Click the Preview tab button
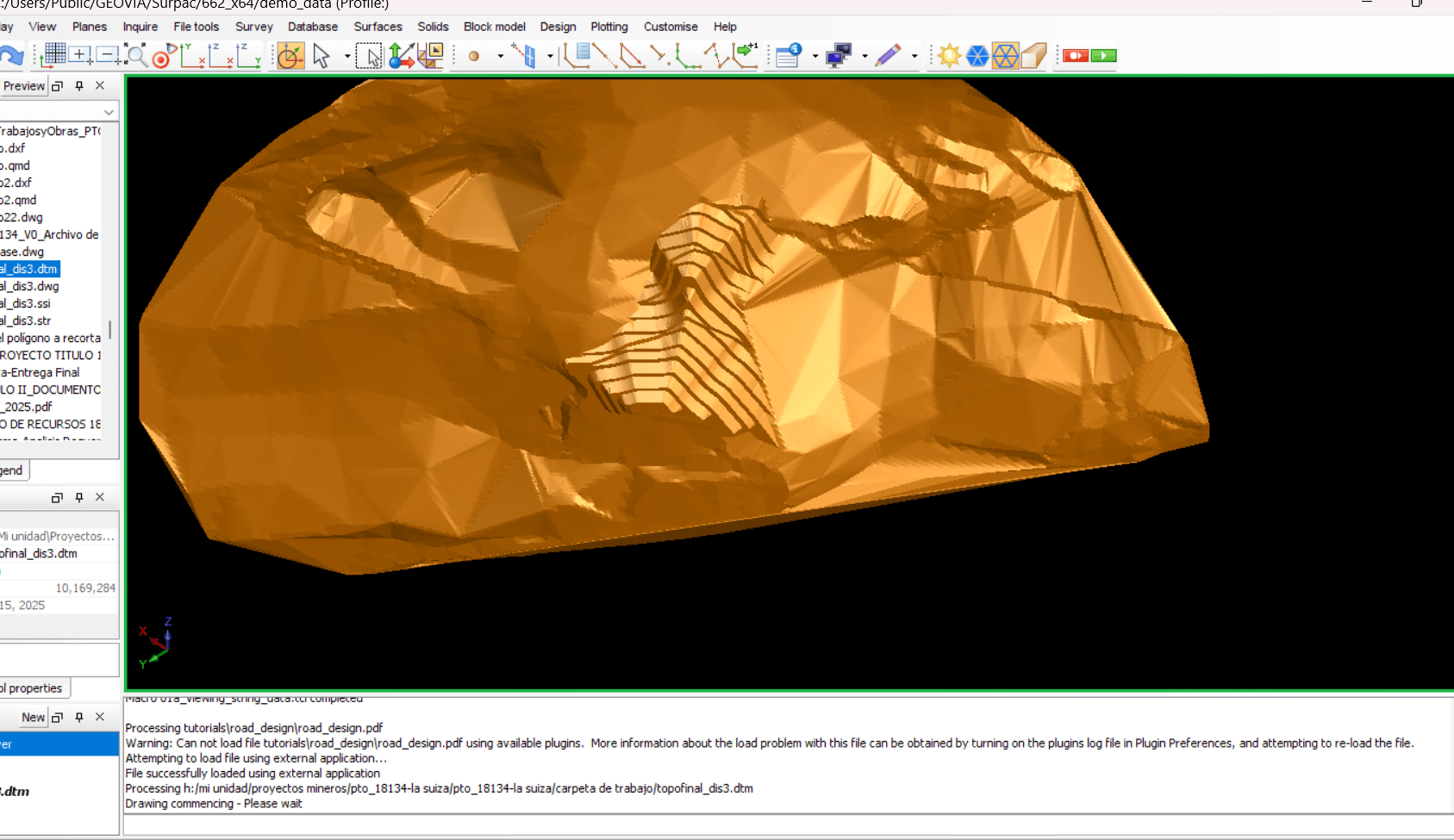1454x840 pixels. tap(23, 86)
